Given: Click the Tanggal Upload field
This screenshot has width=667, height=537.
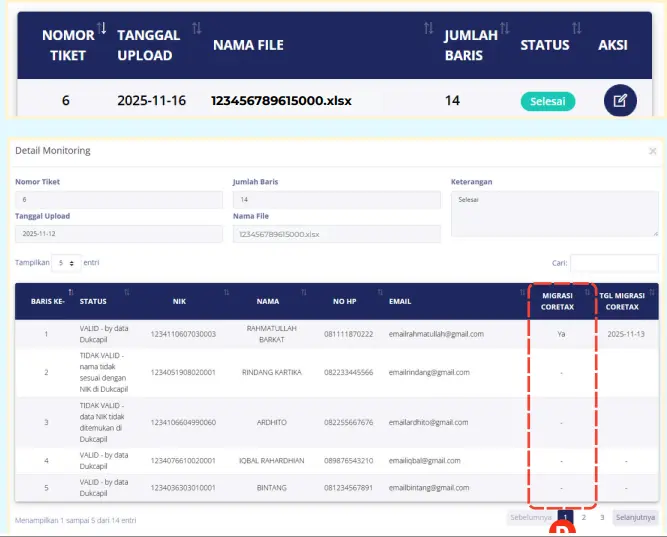Looking at the screenshot, I should (x=119, y=234).
